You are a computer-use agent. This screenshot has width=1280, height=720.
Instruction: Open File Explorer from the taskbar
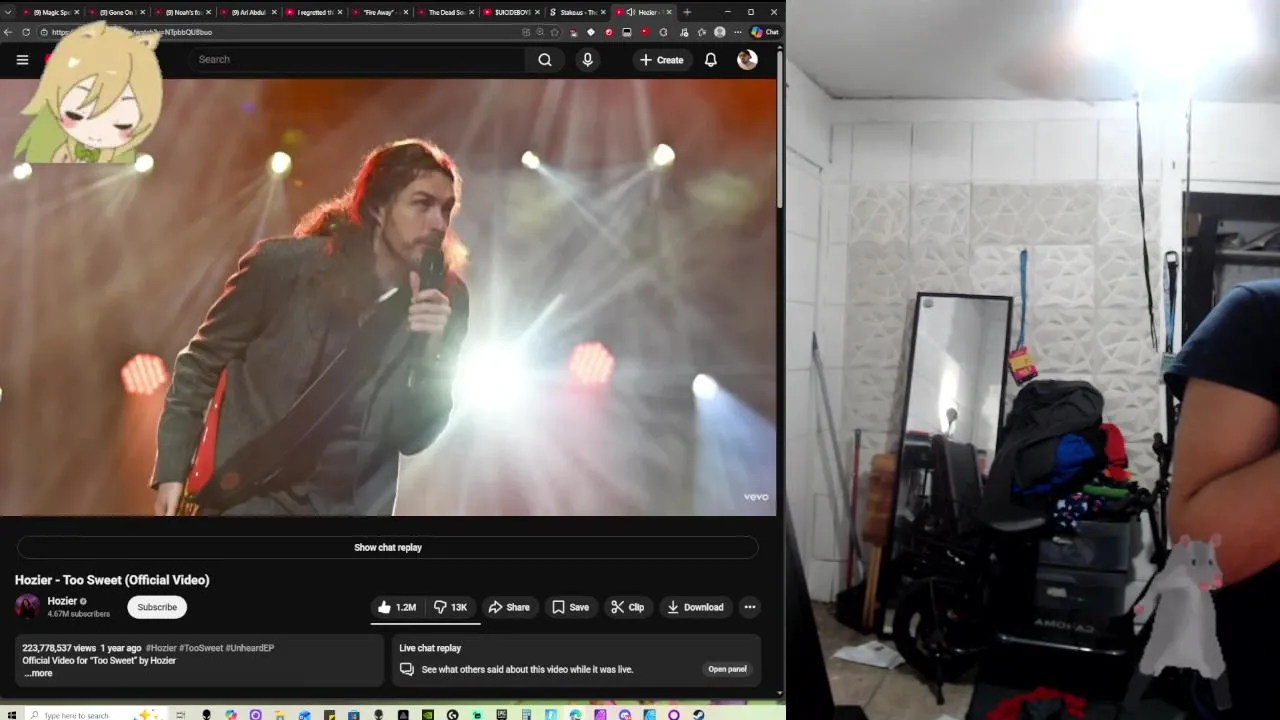point(279,714)
